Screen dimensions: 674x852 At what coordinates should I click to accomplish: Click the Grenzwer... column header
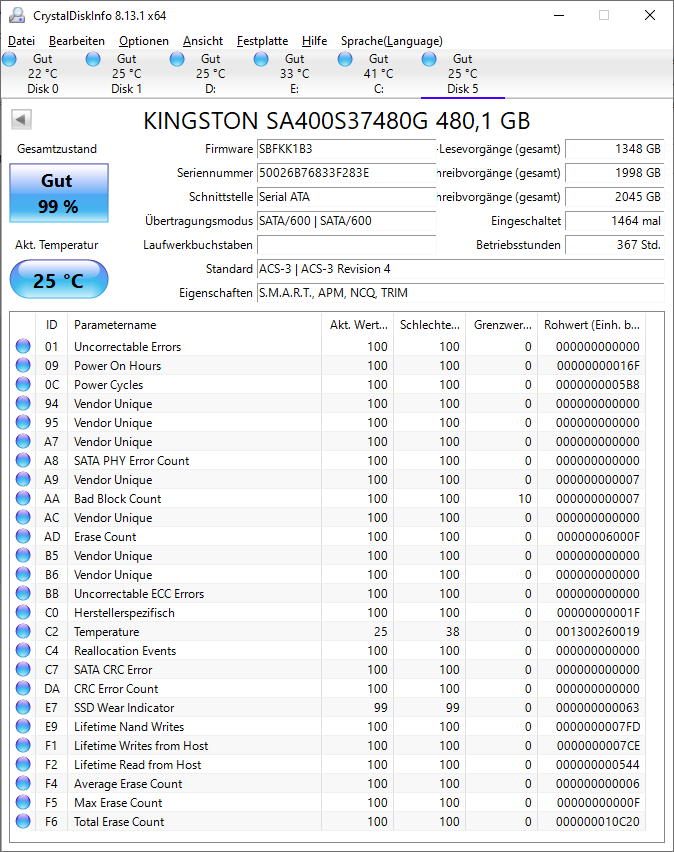point(502,325)
